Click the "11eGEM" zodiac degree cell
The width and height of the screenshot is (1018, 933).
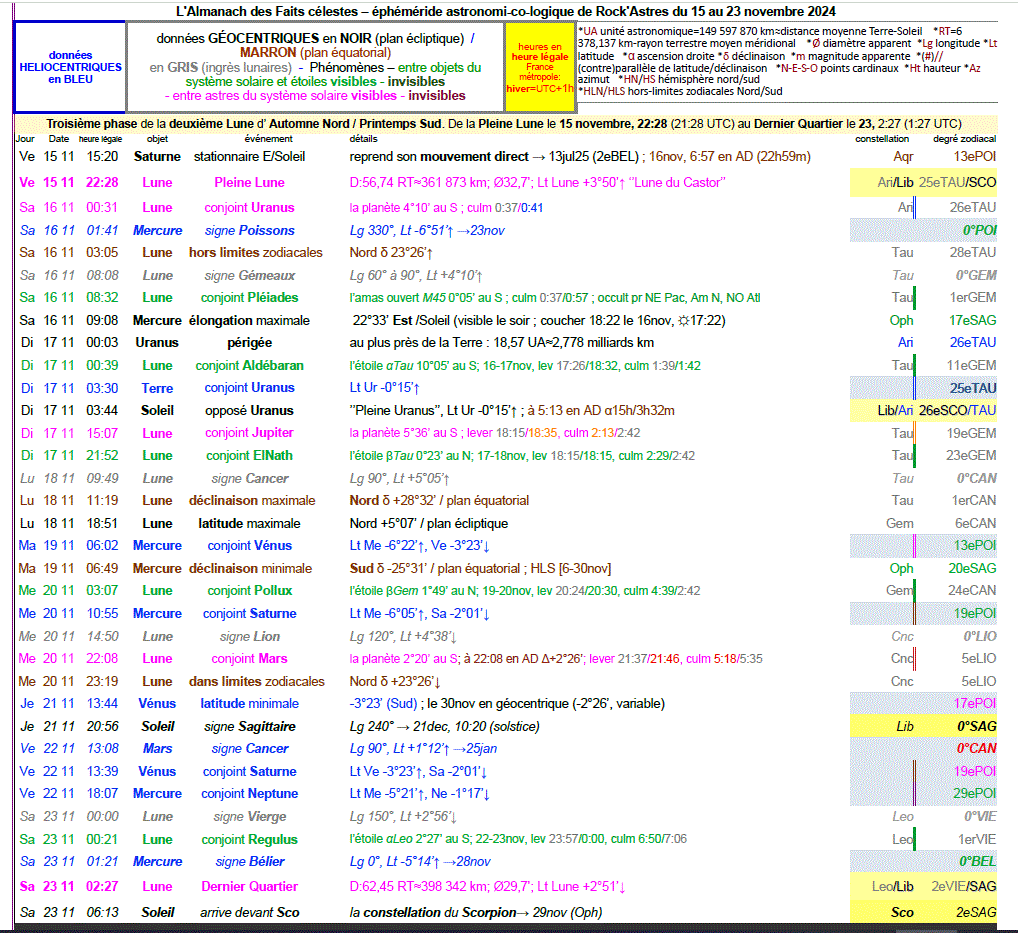point(971,366)
